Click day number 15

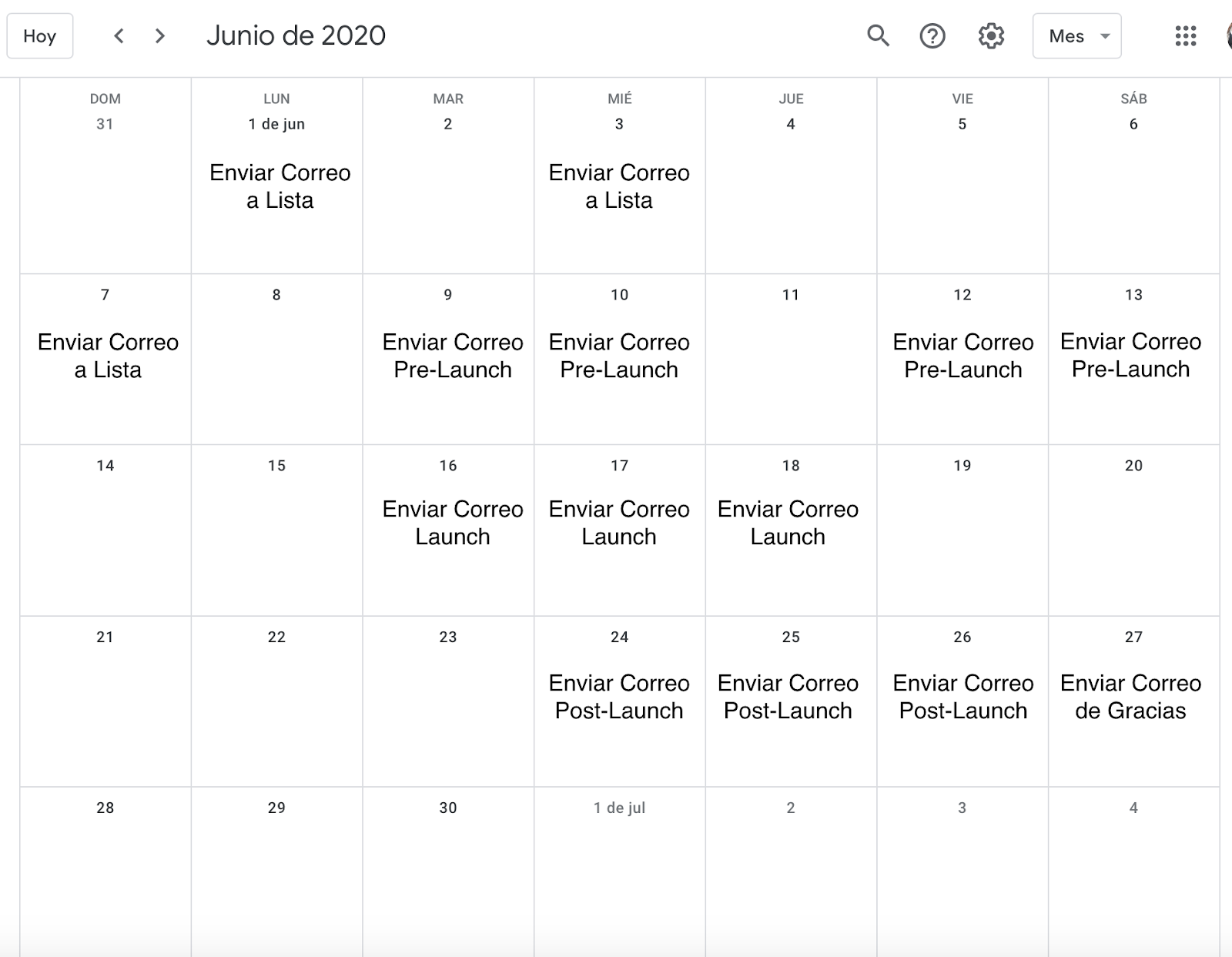pos(276,466)
